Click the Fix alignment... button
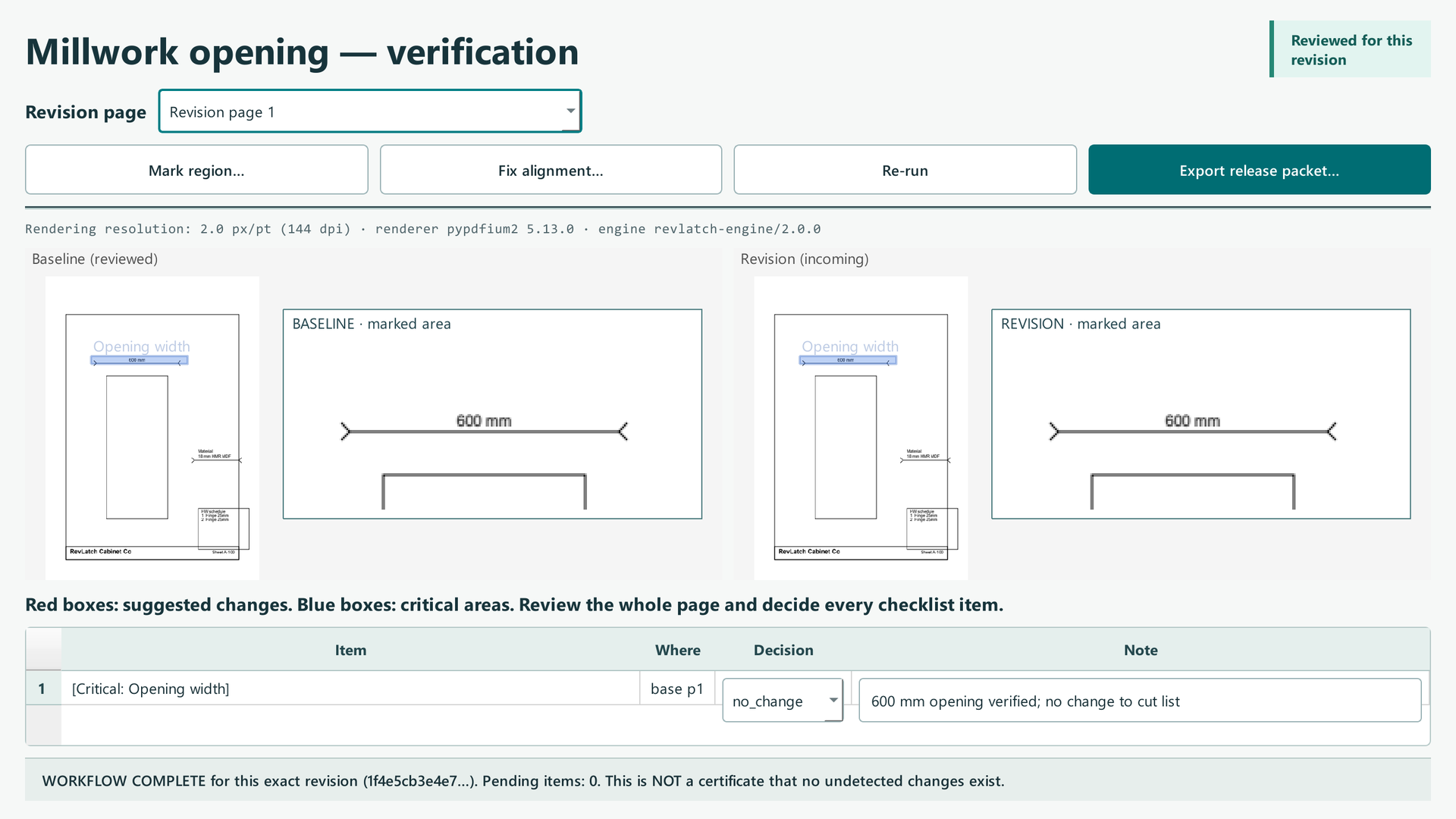The image size is (1456, 819). [551, 170]
